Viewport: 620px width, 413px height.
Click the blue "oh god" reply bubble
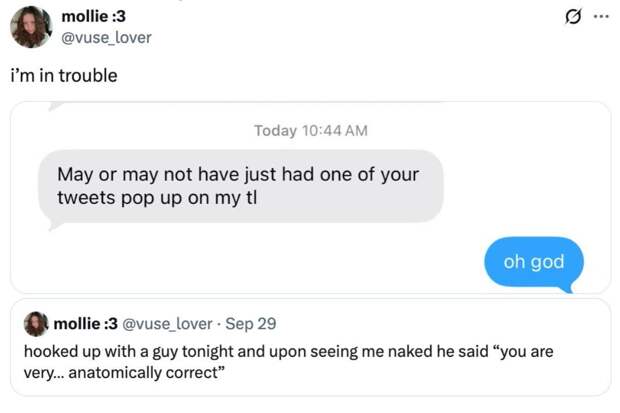click(x=533, y=262)
